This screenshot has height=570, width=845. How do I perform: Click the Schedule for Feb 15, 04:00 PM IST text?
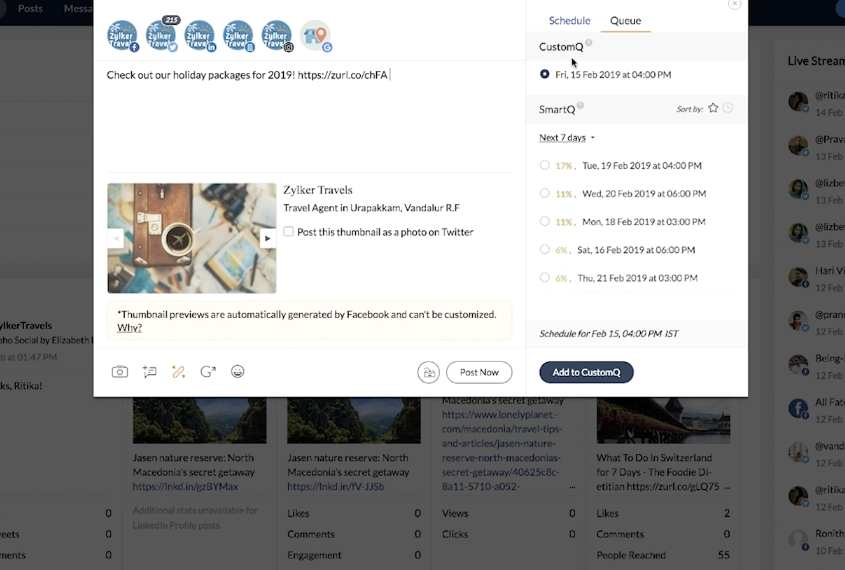point(609,333)
